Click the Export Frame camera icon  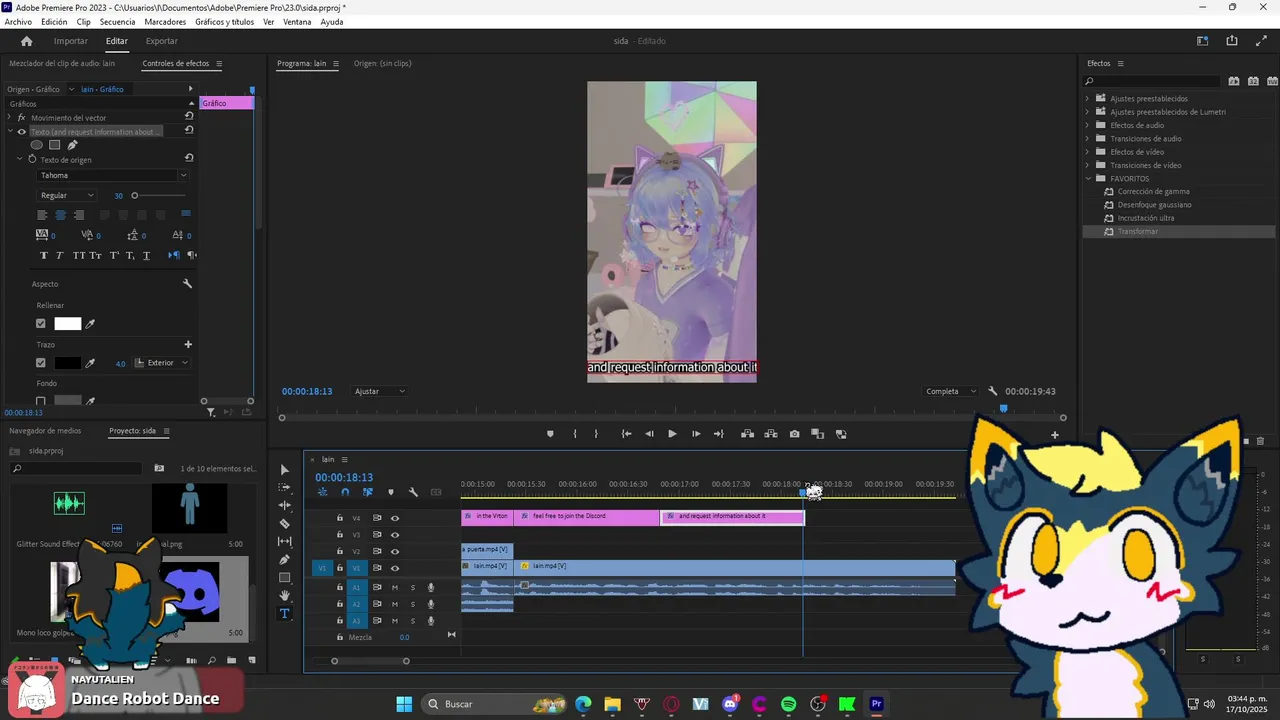[794, 434]
